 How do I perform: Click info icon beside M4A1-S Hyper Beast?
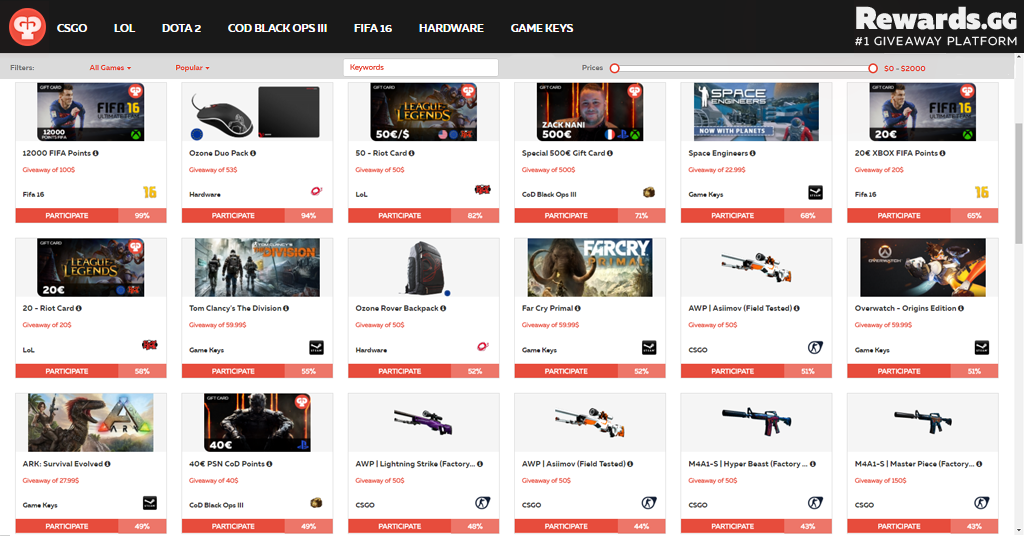[813, 464]
